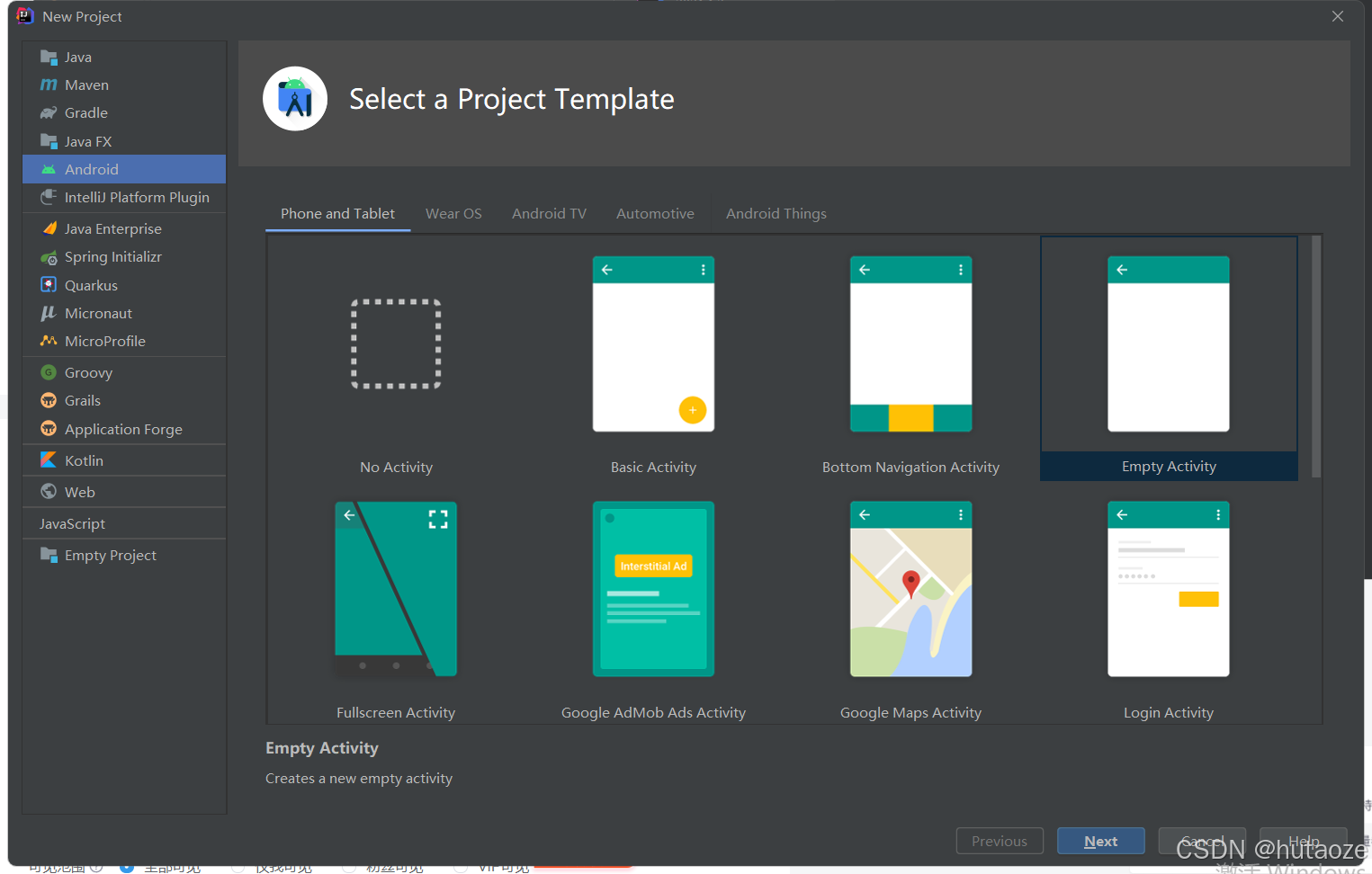Choose Bottom Navigation Activity template
The height and width of the screenshot is (874, 1372).
coord(910,359)
